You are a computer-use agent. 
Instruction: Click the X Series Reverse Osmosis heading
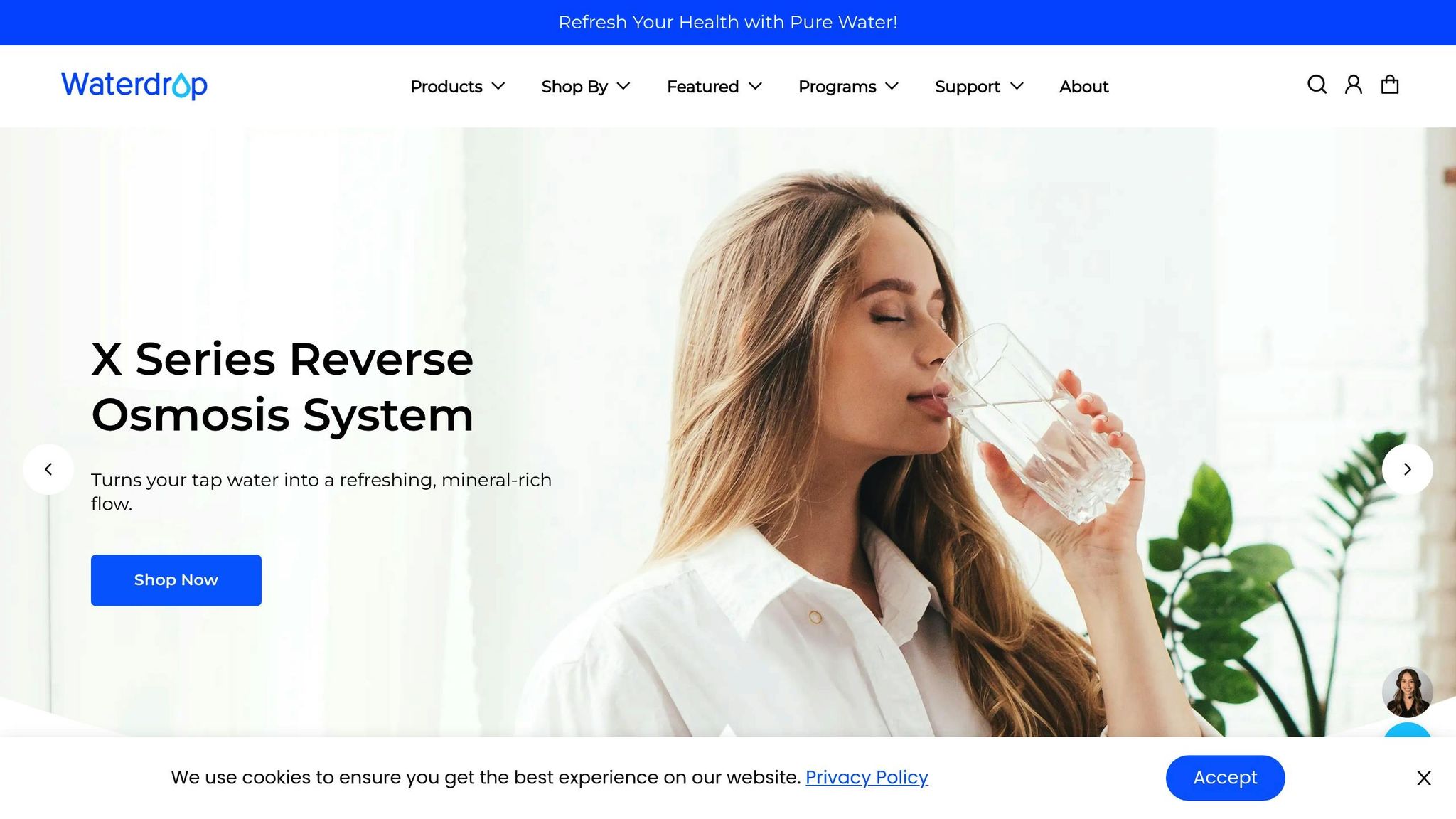[282, 387]
